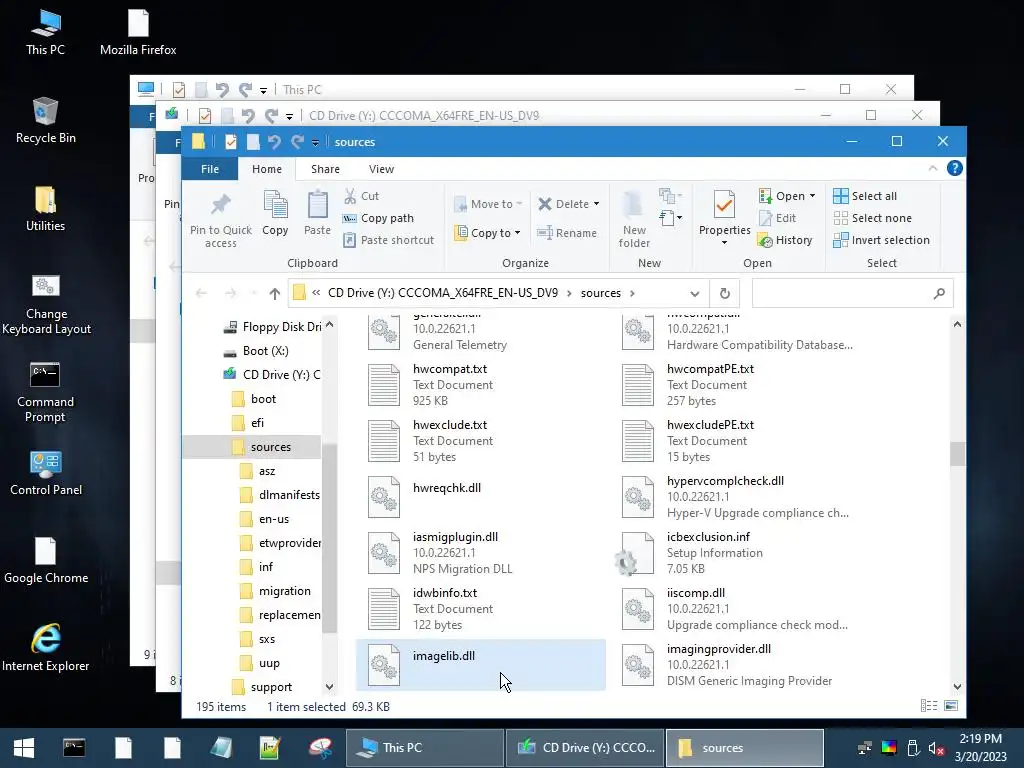Select imagingprovider.dll file
The height and width of the screenshot is (768, 1024).
click(737, 665)
